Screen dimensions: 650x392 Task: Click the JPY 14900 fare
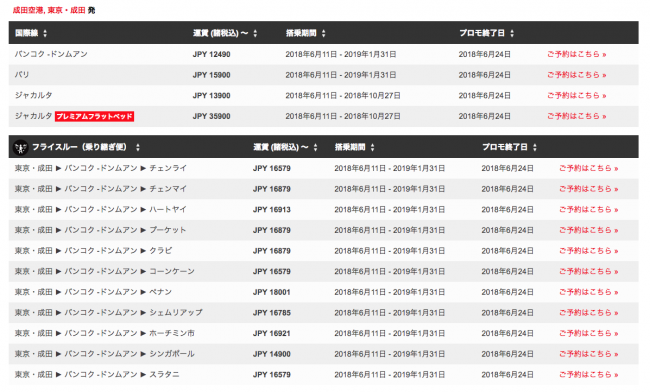click(272, 354)
